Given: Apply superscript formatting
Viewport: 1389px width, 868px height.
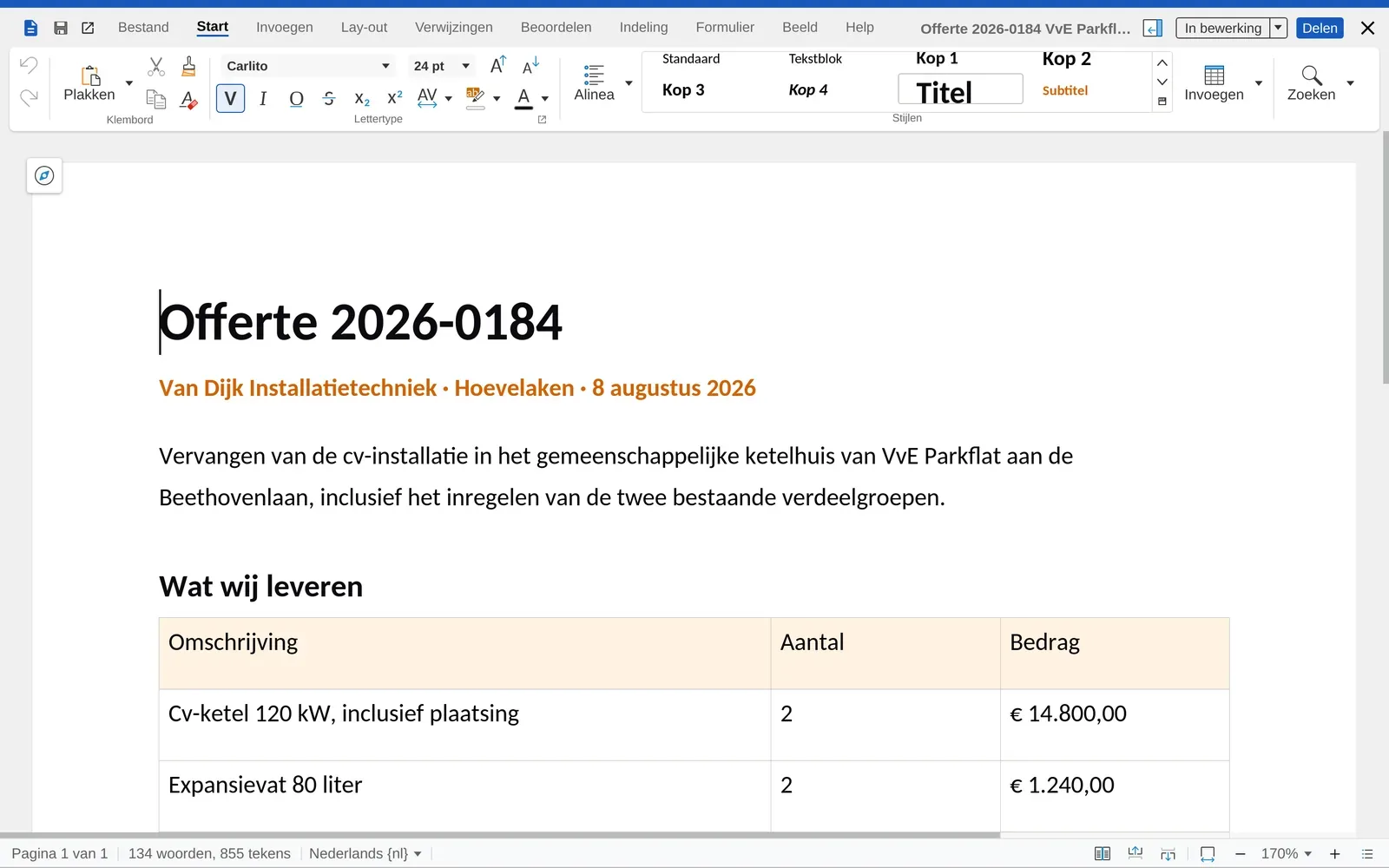Looking at the screenshot, I should point(395,97).
